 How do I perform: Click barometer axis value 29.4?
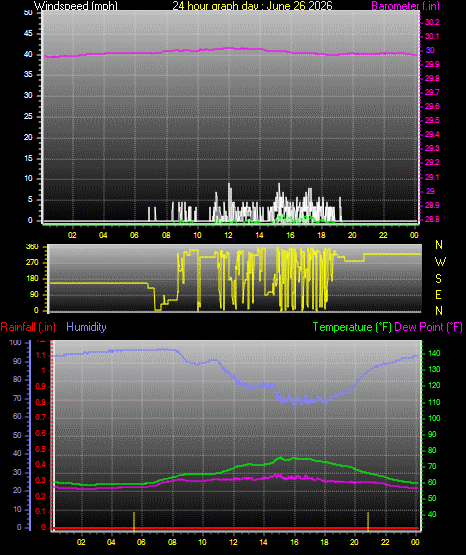[x=432, y=134]
